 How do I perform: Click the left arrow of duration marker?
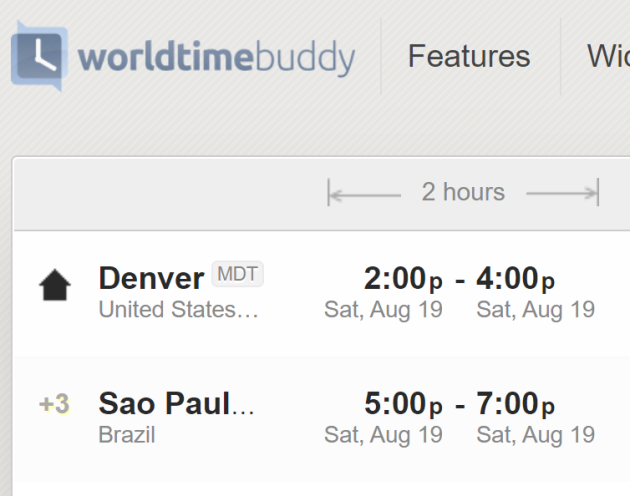(x=364, y=193)
